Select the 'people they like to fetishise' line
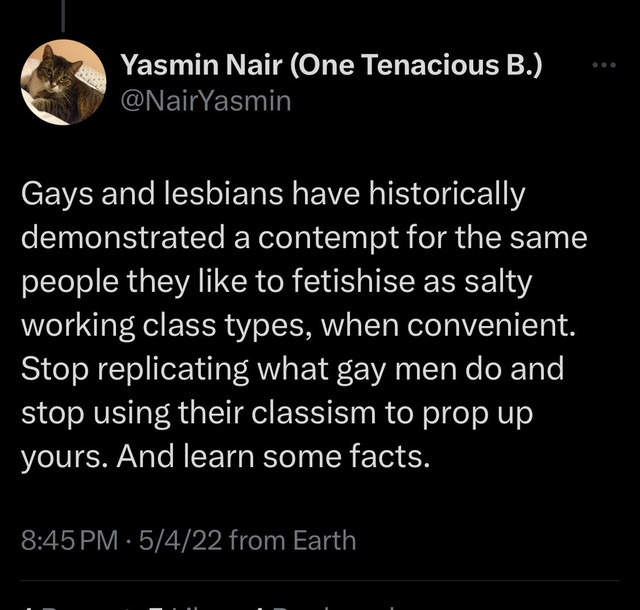This screenshot has height=610, width=640. [276, 282]
